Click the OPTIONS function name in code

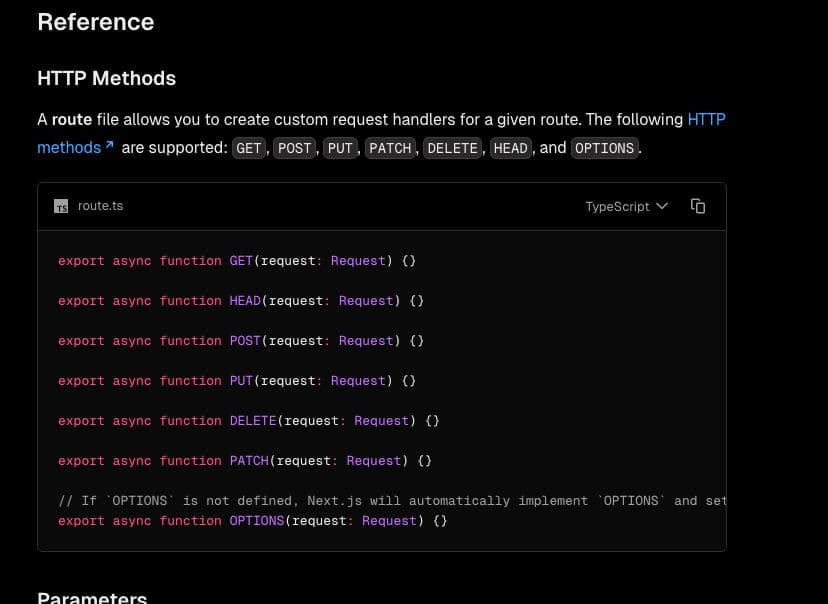pos(257,521)
